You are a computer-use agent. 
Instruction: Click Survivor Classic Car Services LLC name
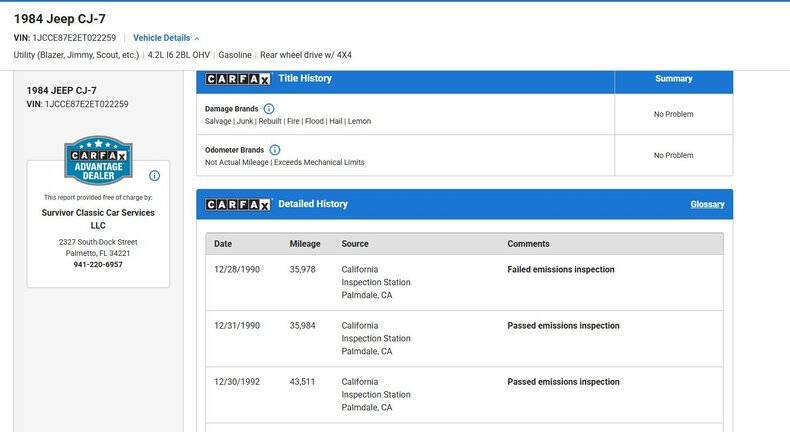[x=98, y=219]
